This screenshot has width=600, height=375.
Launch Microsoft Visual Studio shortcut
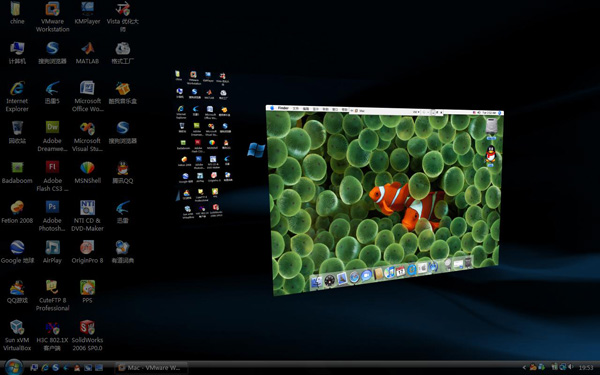[87, 136]
